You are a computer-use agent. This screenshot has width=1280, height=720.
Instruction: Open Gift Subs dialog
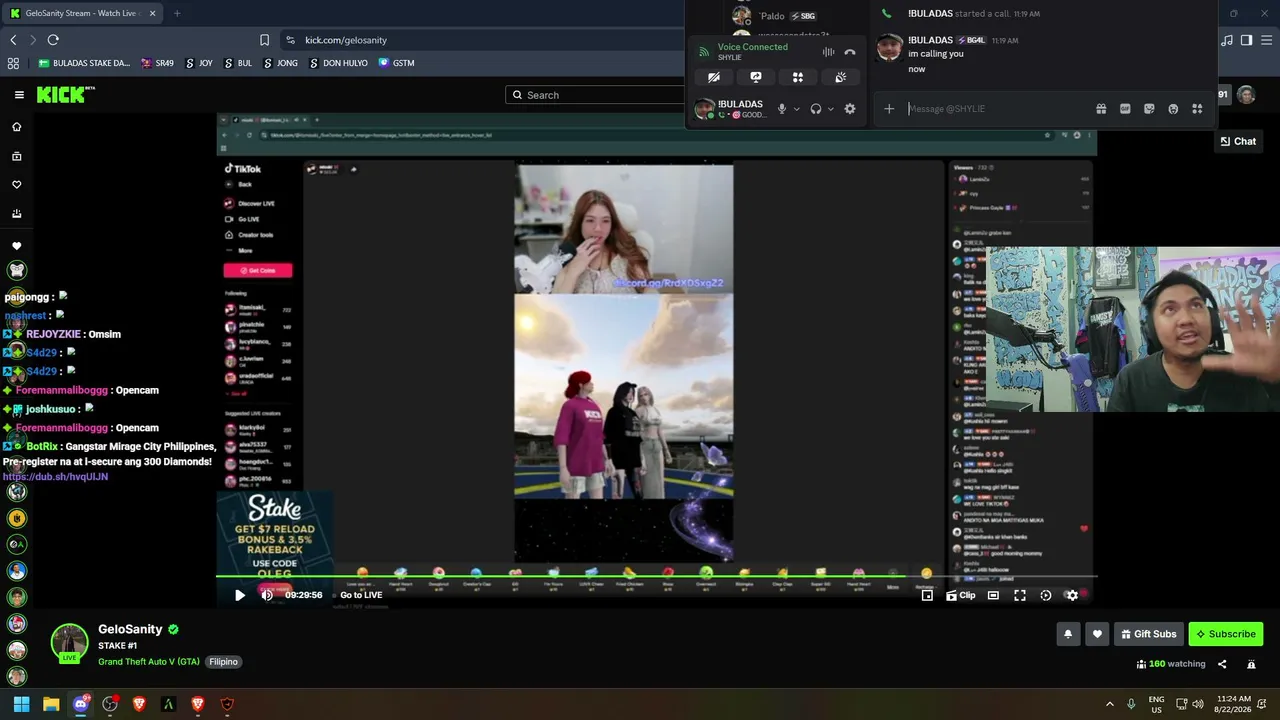tap(1148, 634)
